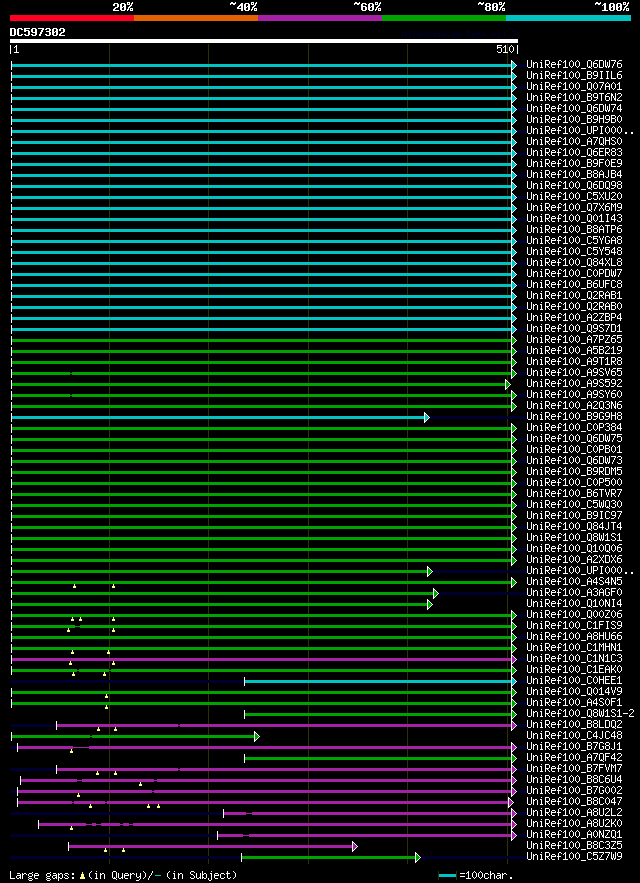The image size is (640, 883).
Task: Select the UniRef100_A7PZ65 label
Action: (574, 340)
